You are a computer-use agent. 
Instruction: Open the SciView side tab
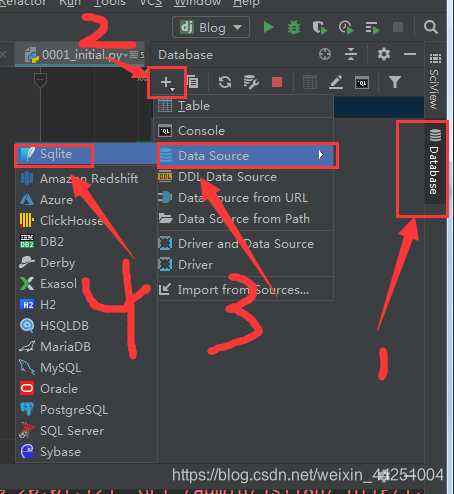435,81
